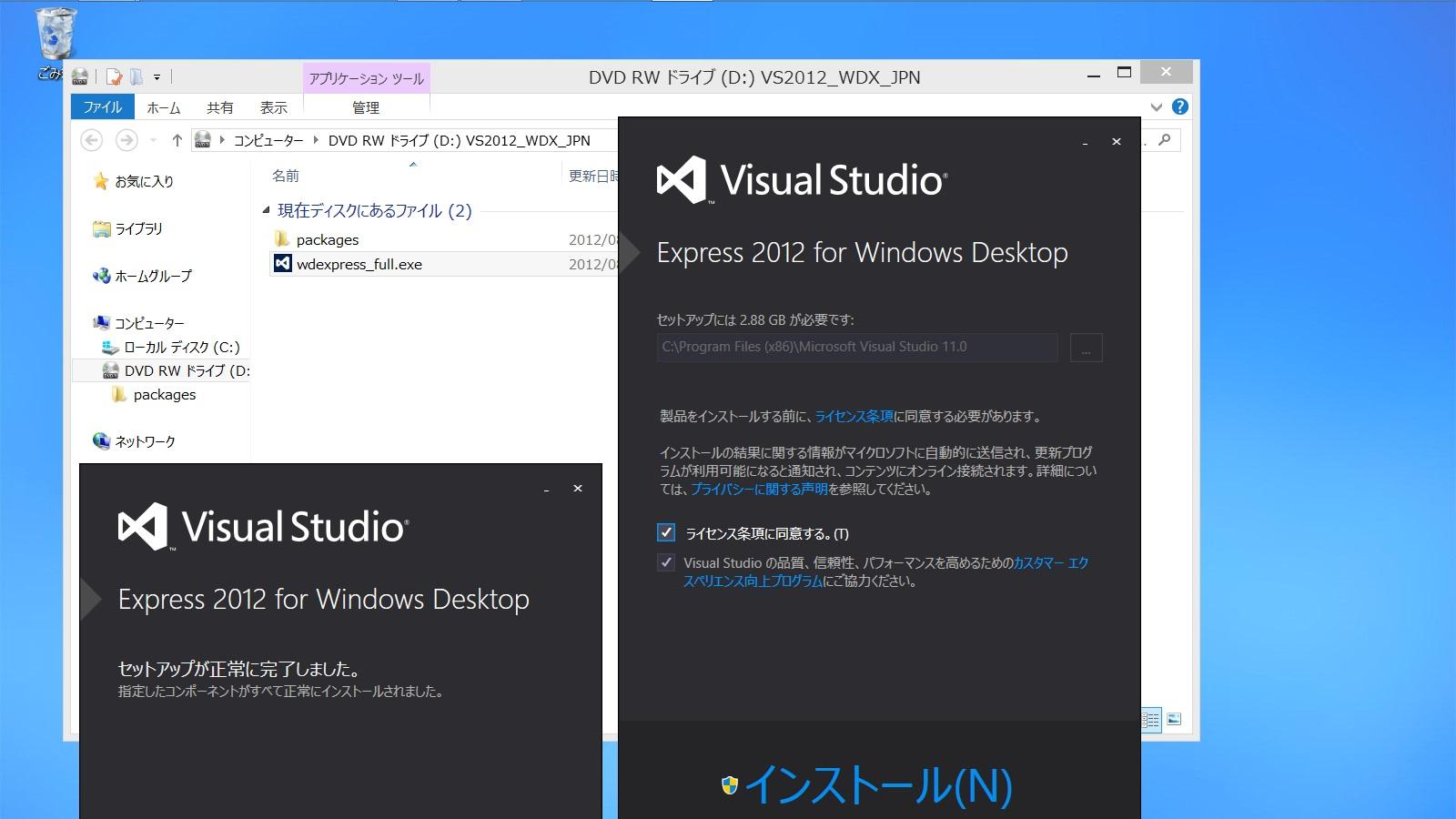Image resolution: width=1456 pixels, height=819 pixels.
Task: Click the Properties icon in quick access toolbar
Action: 114,77
